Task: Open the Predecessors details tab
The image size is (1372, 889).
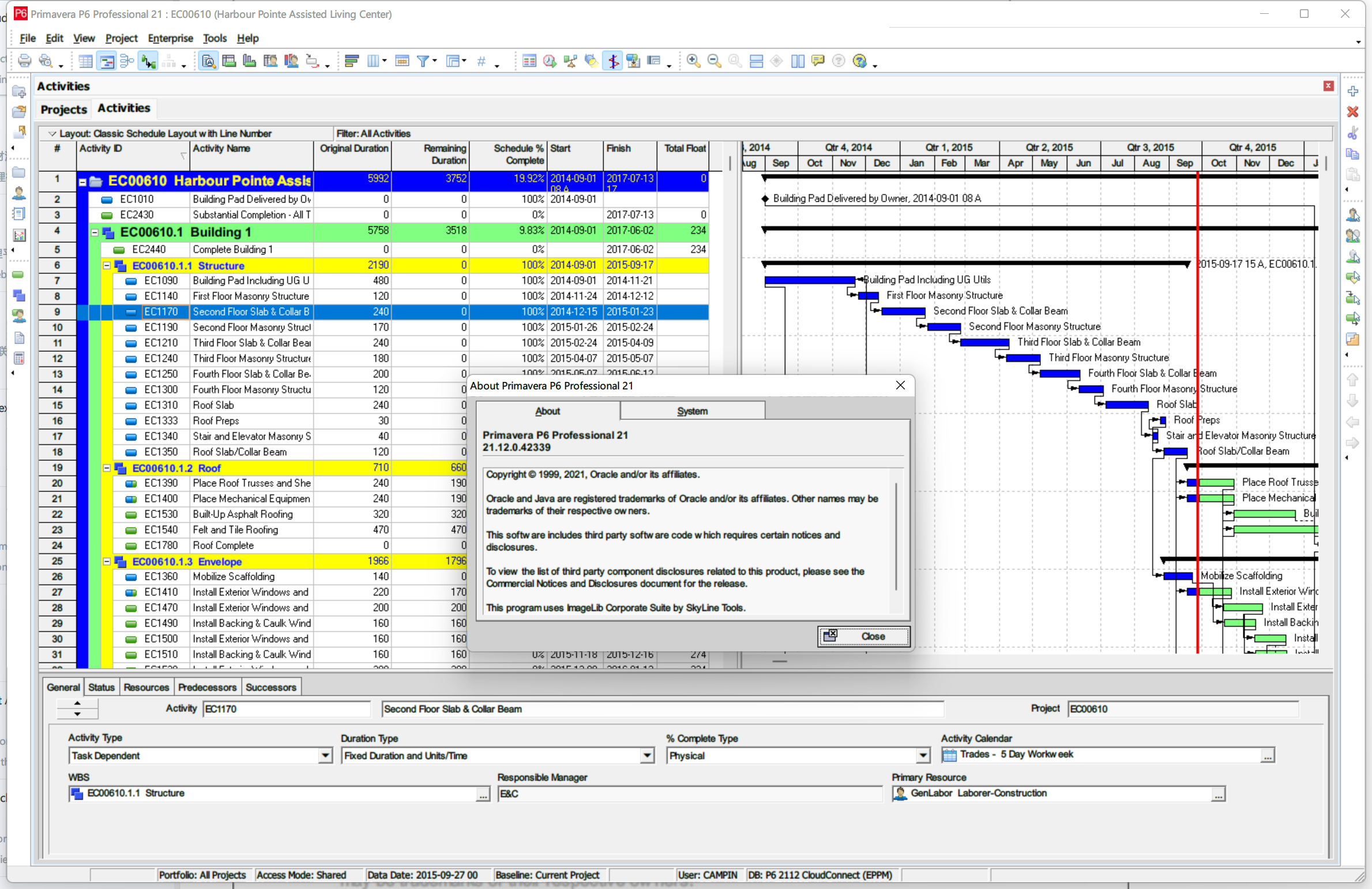Action: pyautogui.click(x=207, y=687)
